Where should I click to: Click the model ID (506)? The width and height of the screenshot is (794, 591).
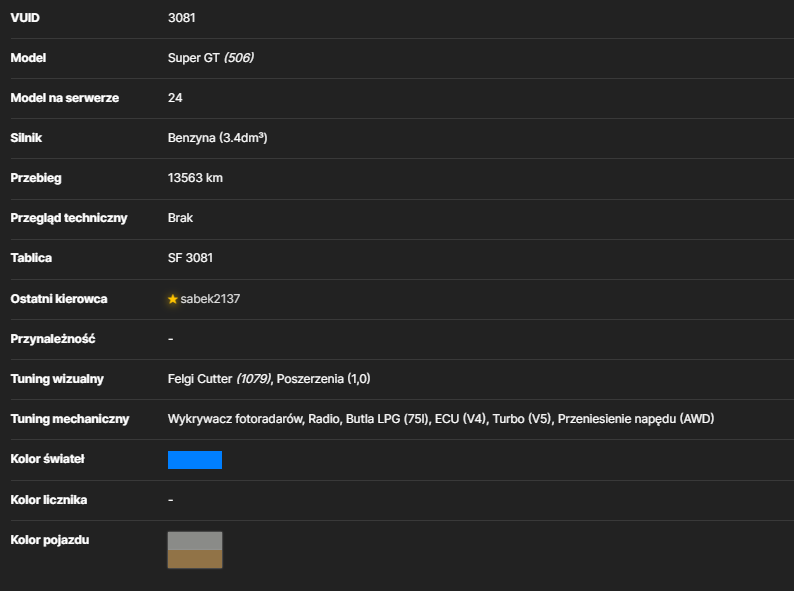(239, 58)
